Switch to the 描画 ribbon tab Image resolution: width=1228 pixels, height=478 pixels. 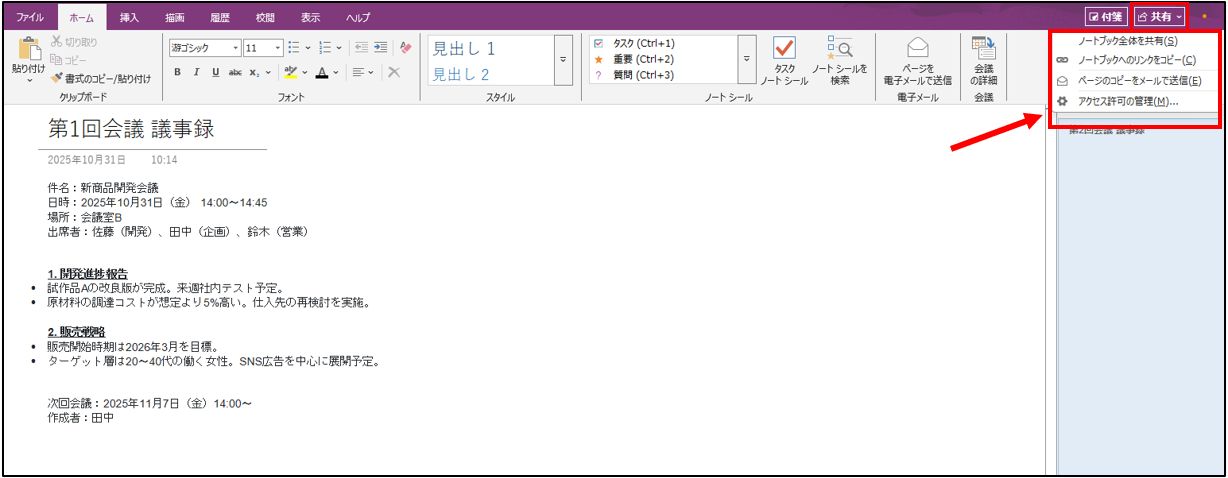click(175, 17)
